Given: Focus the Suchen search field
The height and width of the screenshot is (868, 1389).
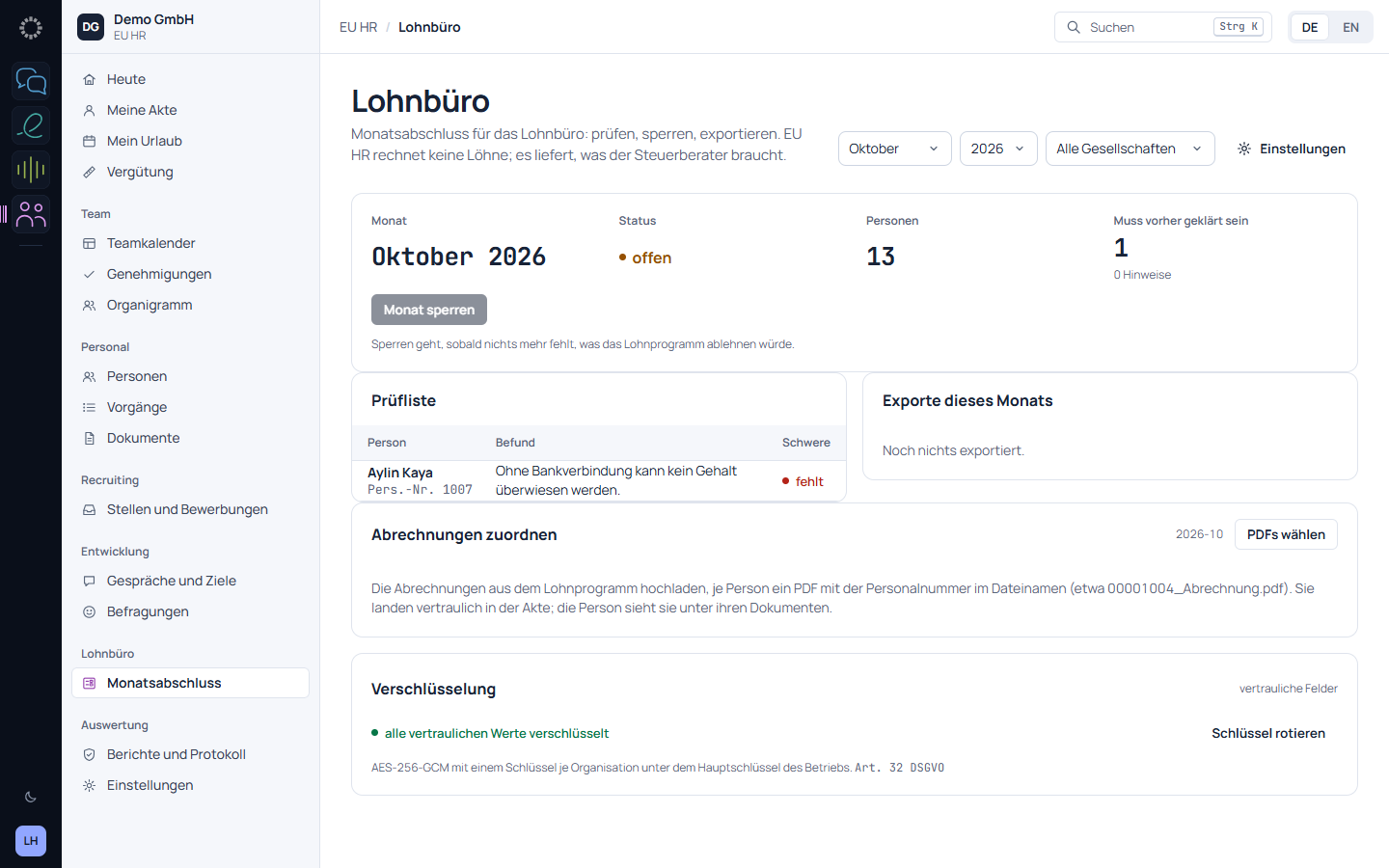Looking at the screenshot, I should click(1163, 27).
